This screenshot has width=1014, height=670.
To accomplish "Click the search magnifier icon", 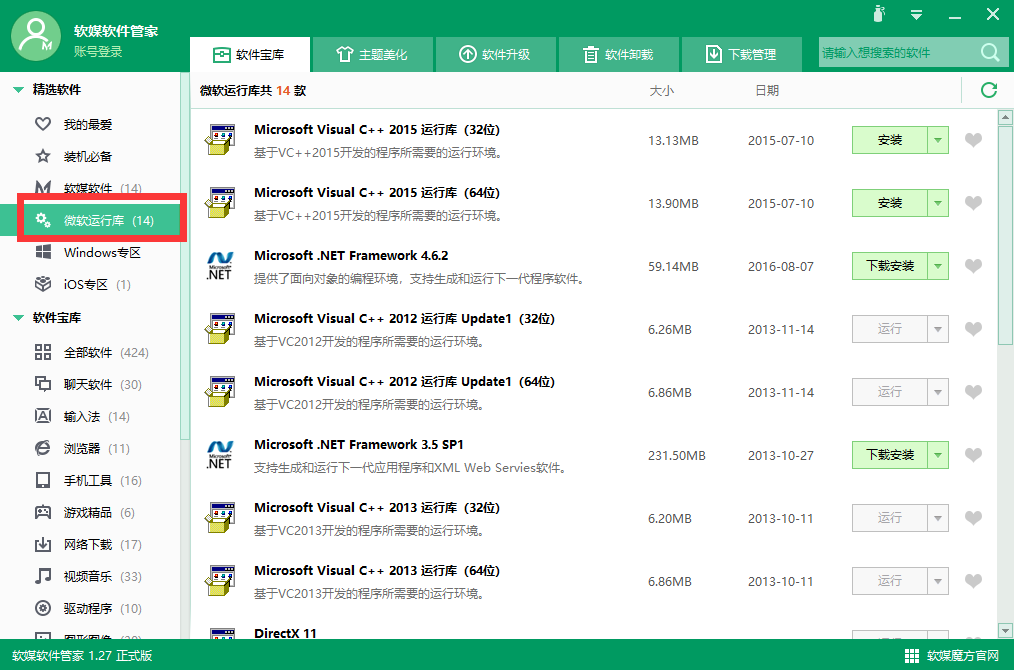I will point(990,52).
